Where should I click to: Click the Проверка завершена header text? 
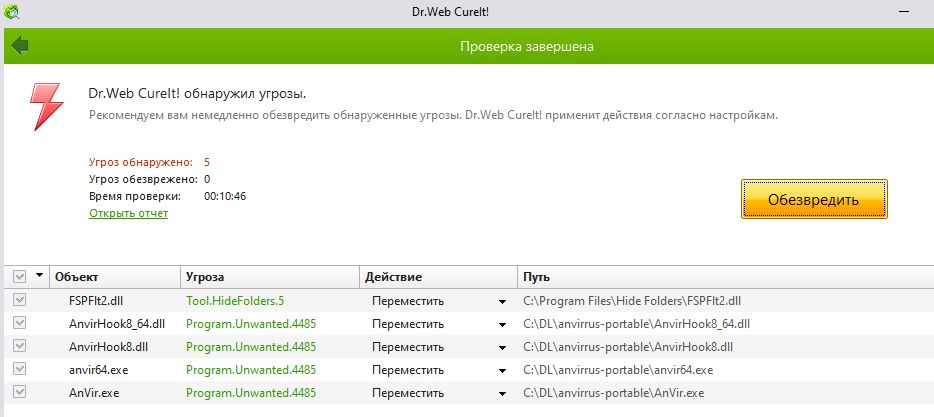point(527,46)
